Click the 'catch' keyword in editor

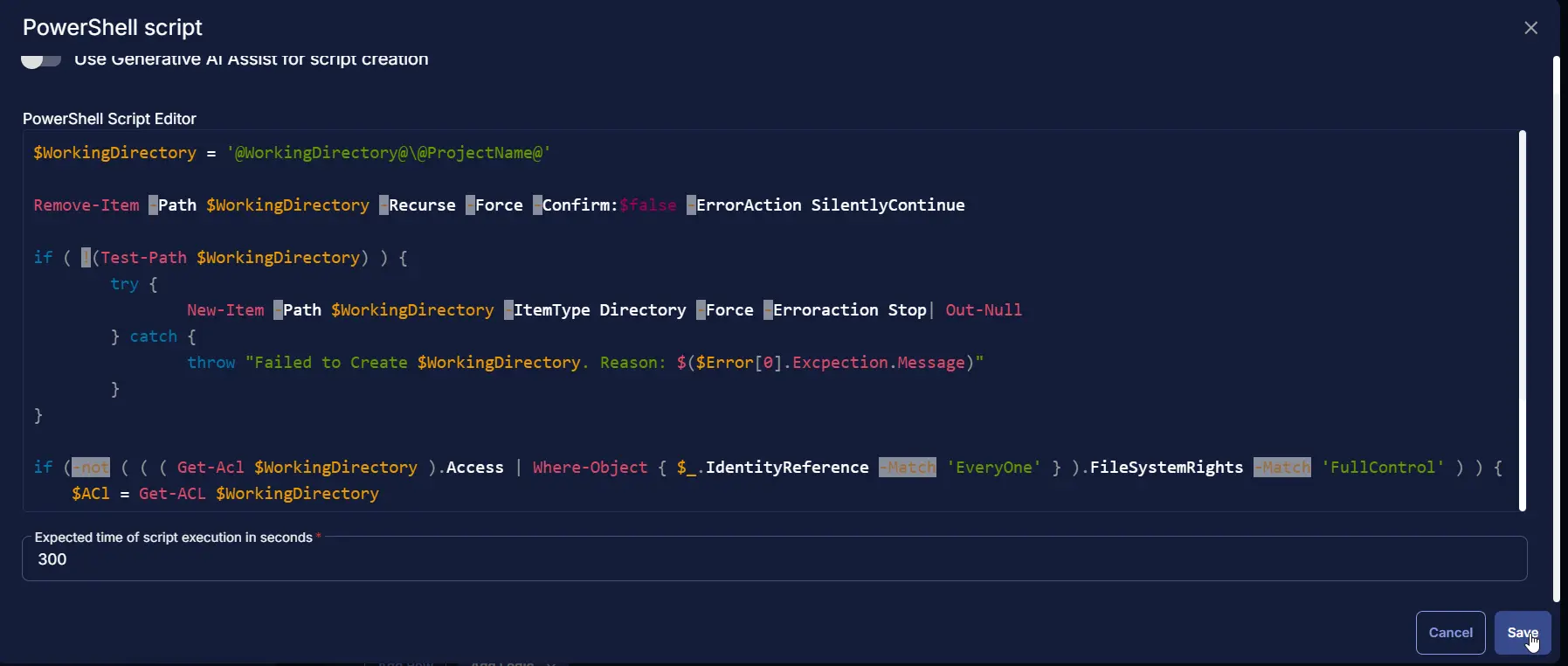tap(154, 336)
